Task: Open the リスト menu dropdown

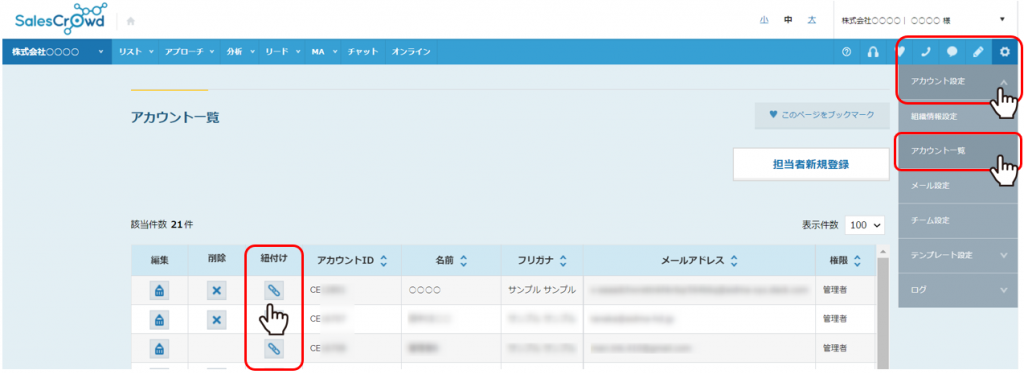Action: [135, 52]
